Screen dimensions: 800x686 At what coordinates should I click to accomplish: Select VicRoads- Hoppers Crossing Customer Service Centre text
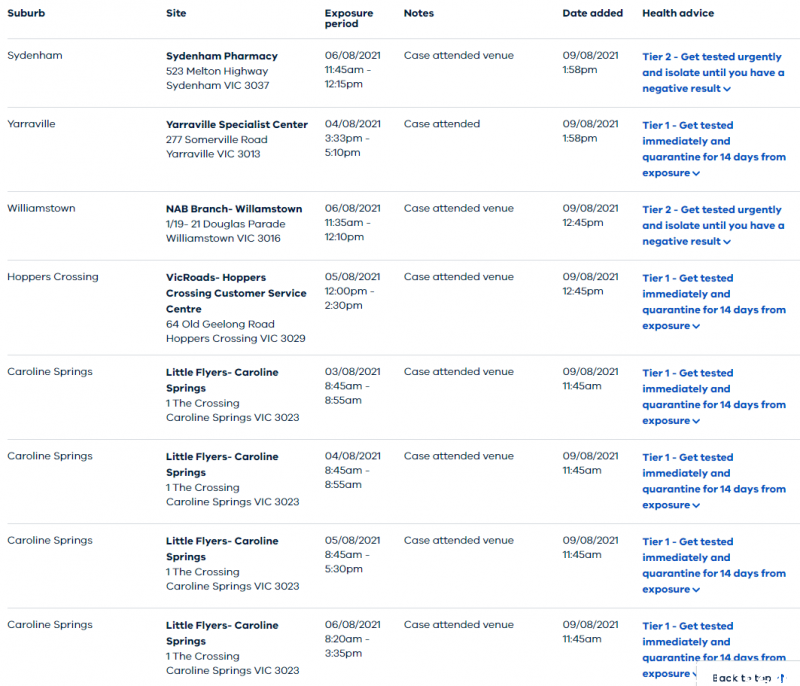click(x=236, y=293)
